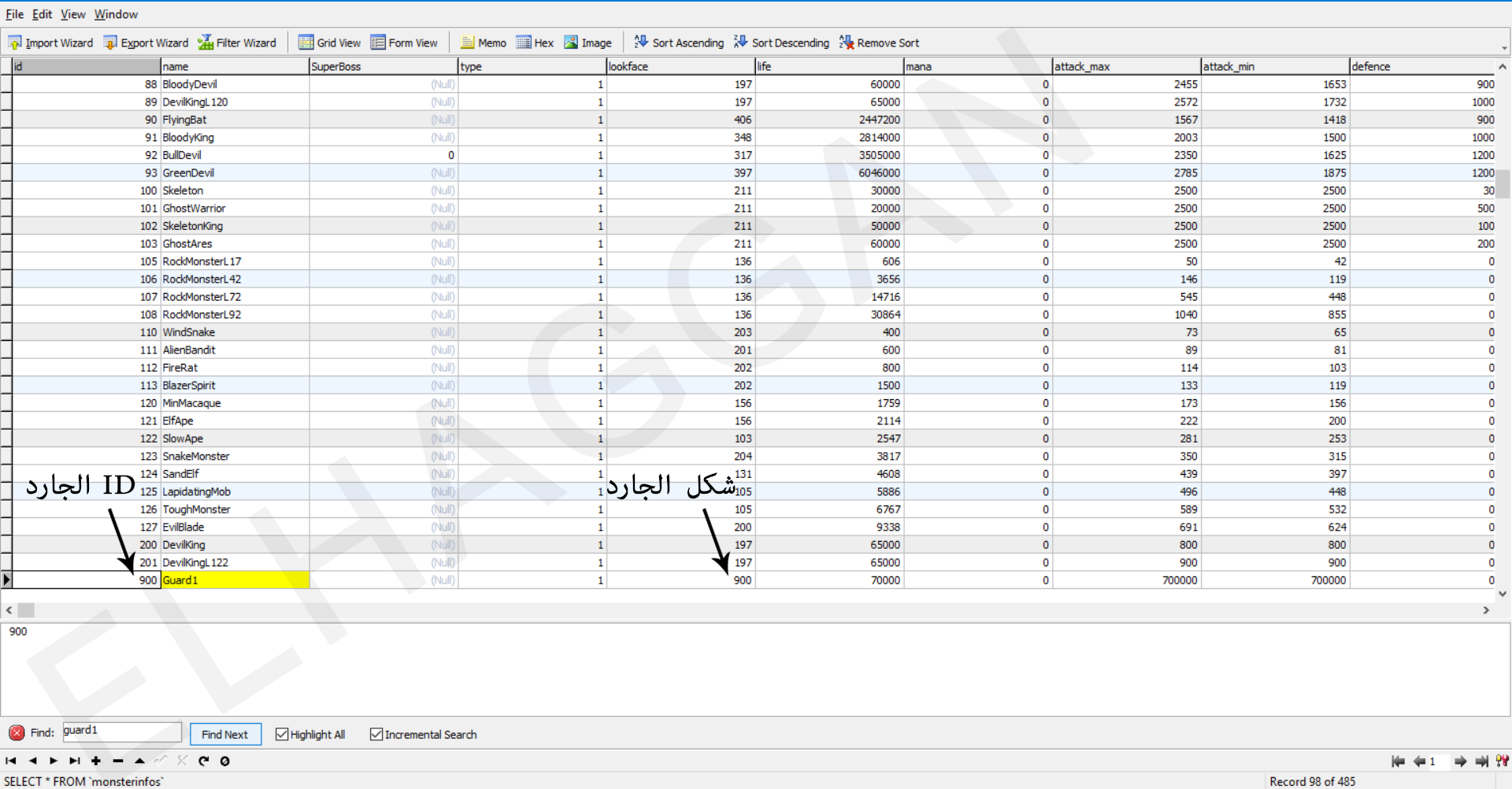Click the mana column header
1512x789 pixels.
tap(978, 66)
